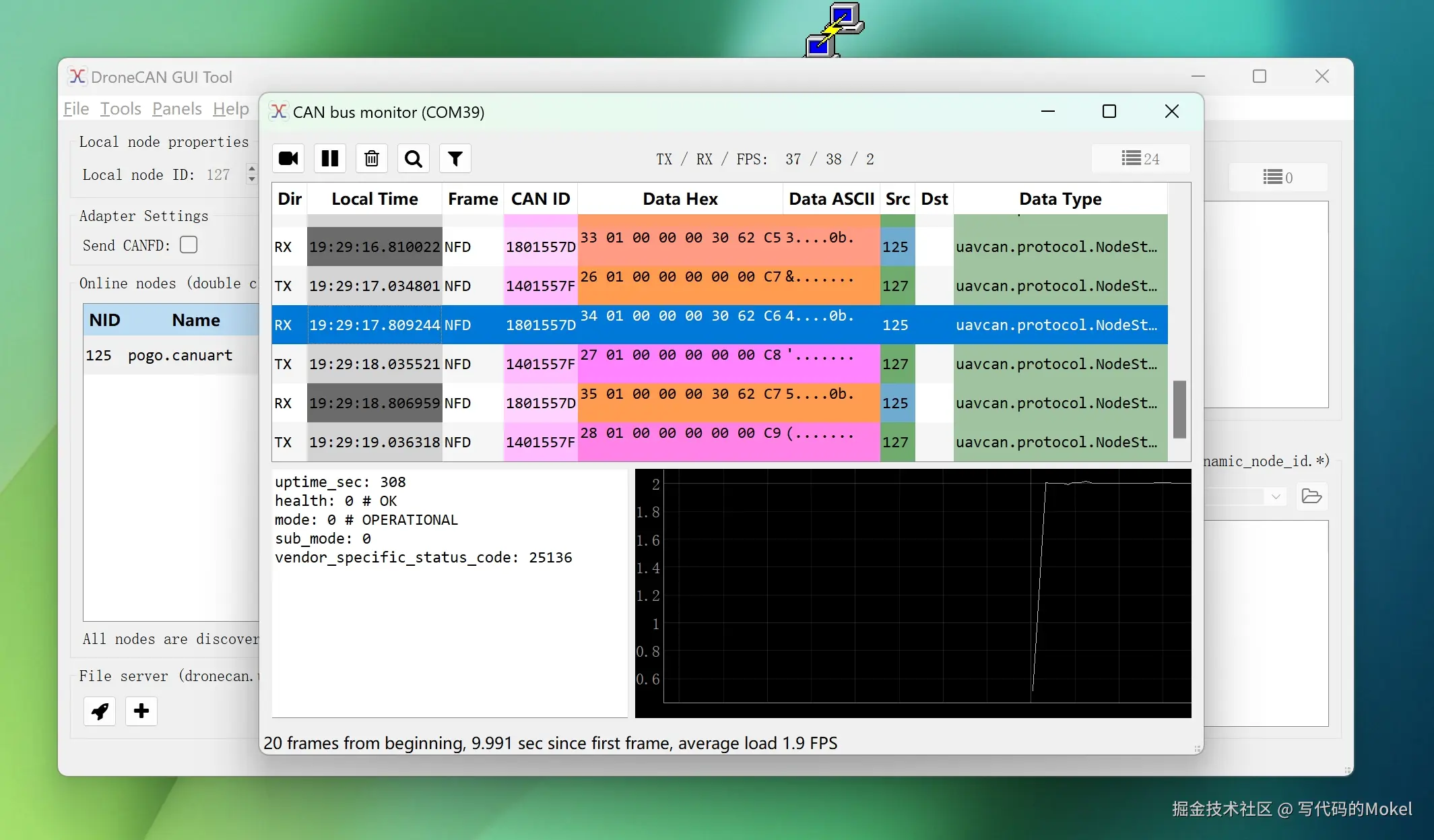Add file server path with plus icon

pyautogui.click(x=141, y=711)
